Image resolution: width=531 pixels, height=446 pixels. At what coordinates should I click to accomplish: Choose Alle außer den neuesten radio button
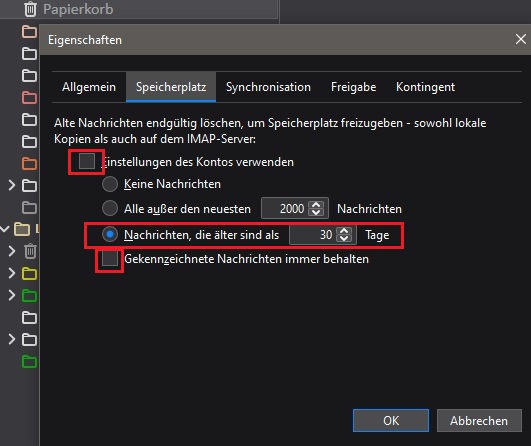pos(110,208)
